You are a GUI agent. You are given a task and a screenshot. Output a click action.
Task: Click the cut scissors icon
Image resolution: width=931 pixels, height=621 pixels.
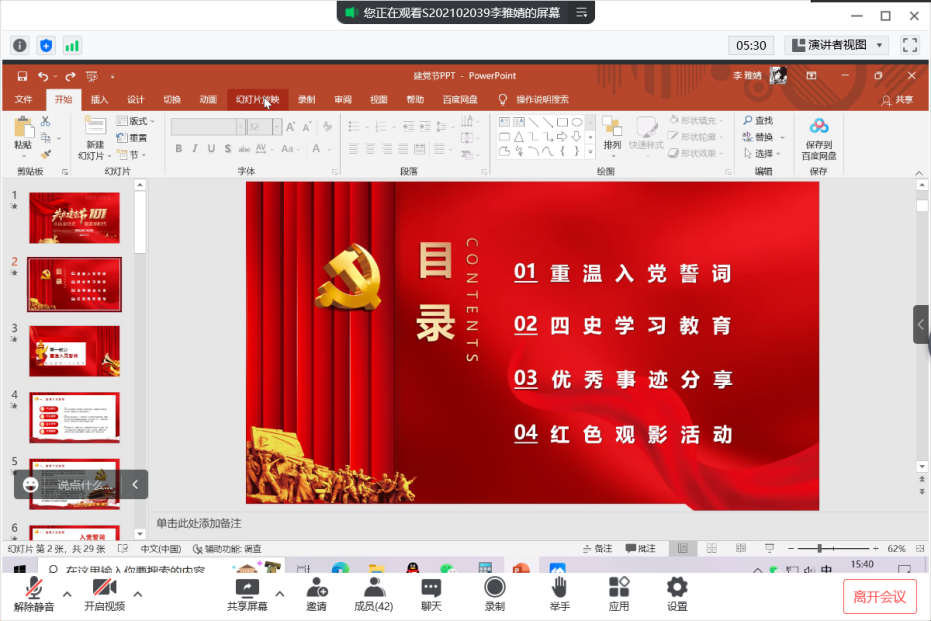point(45,121)
